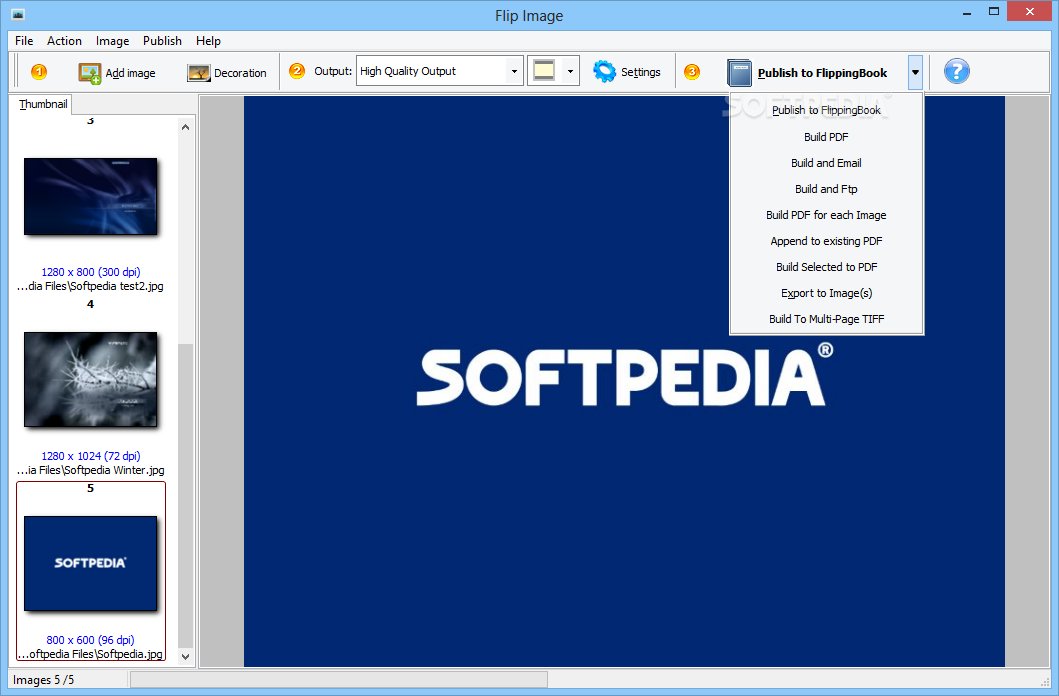Choose Append to existing PDF
This screenshot has width=1059, height=696.
click(x=826, y=241)
